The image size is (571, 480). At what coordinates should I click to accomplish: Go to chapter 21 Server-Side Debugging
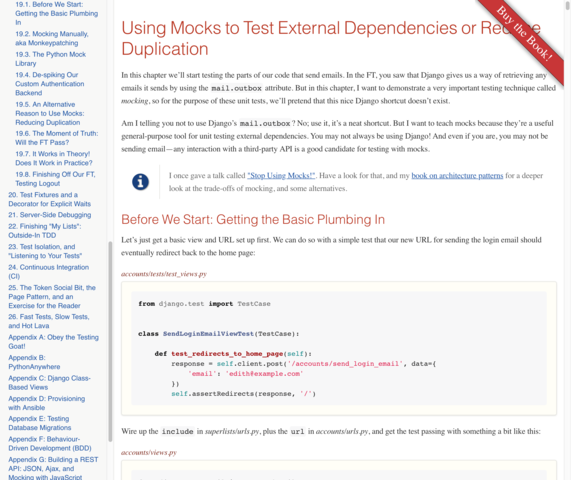coord(50,215)
